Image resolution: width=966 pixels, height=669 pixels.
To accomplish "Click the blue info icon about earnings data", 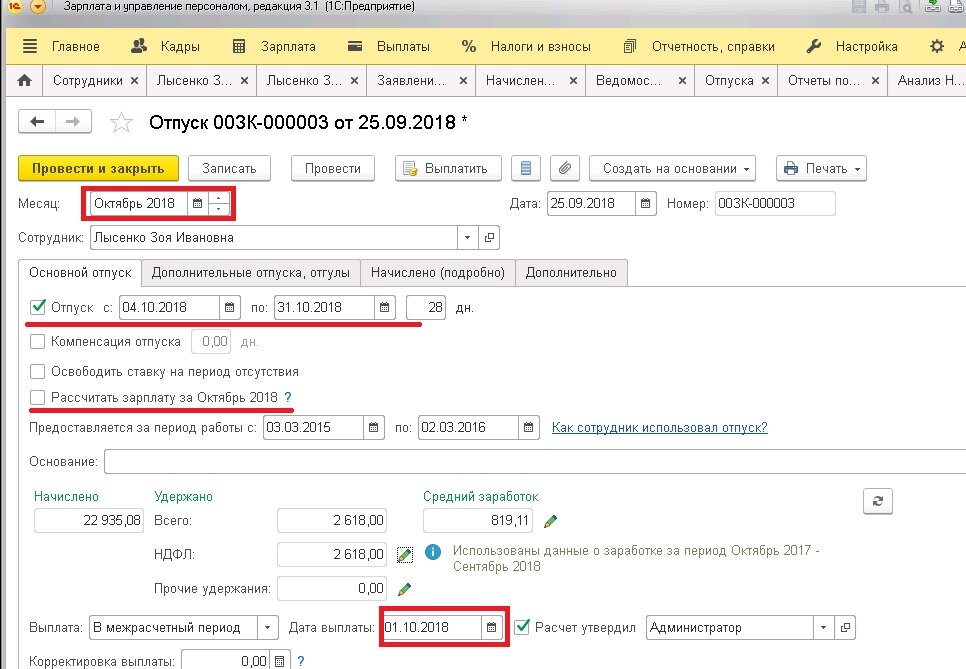I will pyautogui.click(x=433, y=551).
